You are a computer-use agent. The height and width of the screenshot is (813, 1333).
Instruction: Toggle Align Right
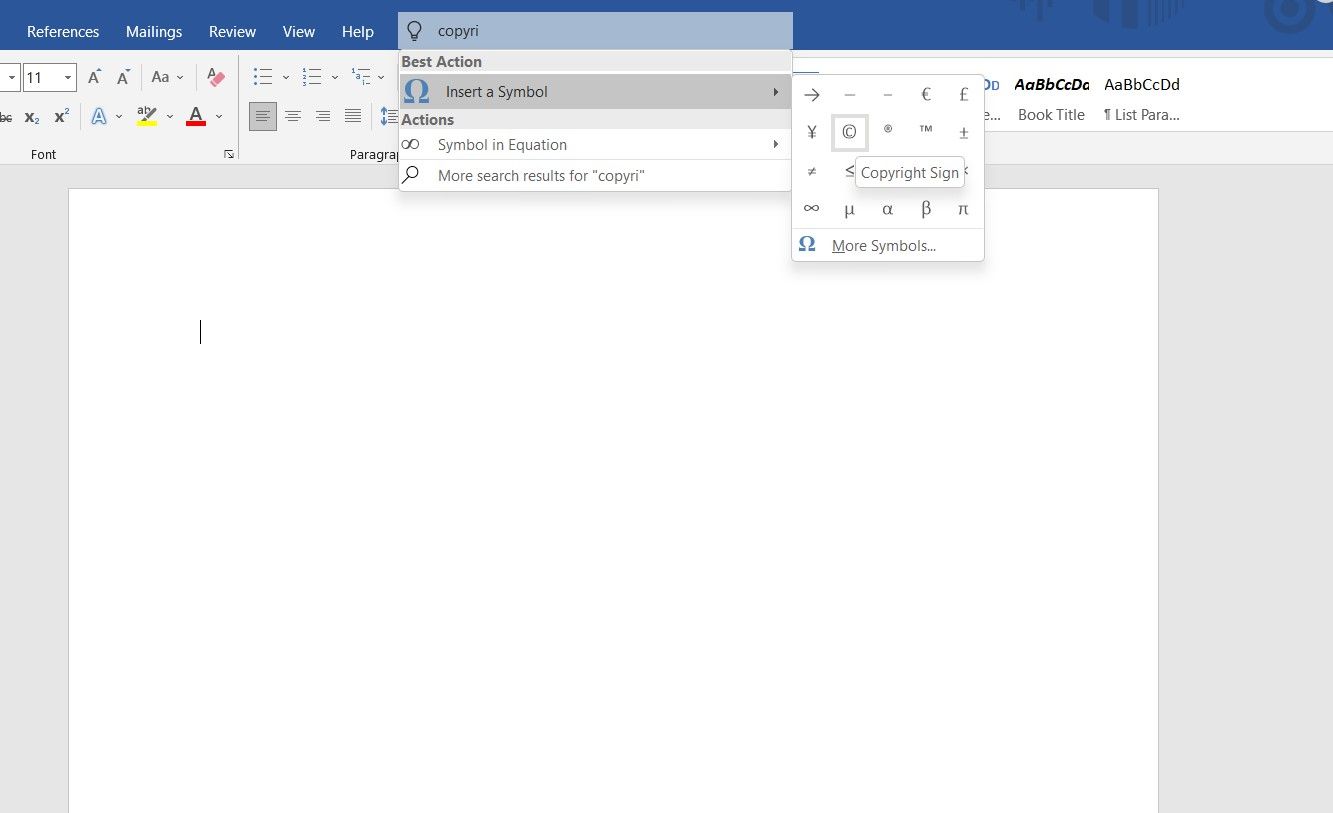(x=323, y=116)
